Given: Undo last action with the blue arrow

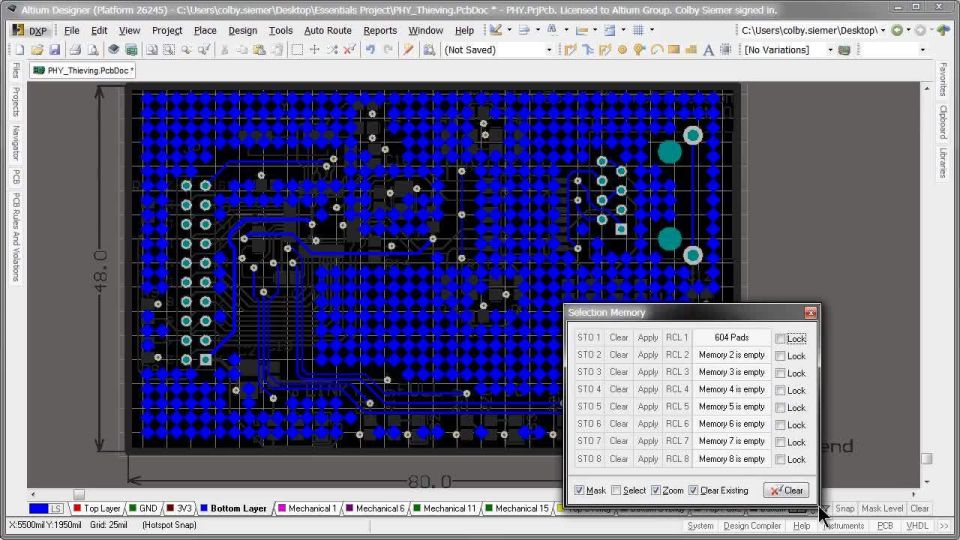Looking at the screenshot, I should tap(370, 50).
